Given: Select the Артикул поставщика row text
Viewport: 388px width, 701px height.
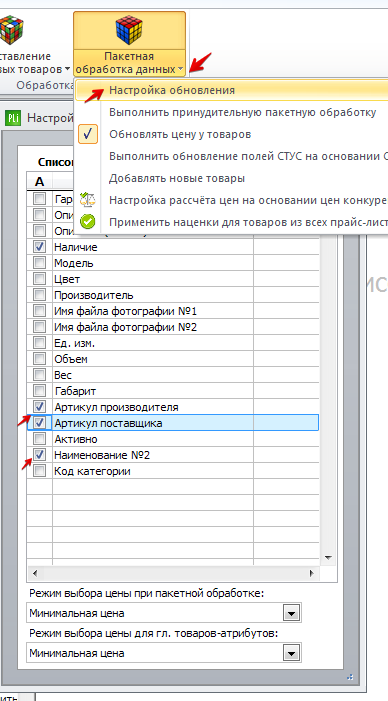Looking at the screenshot, I should [x=108, y=423].
